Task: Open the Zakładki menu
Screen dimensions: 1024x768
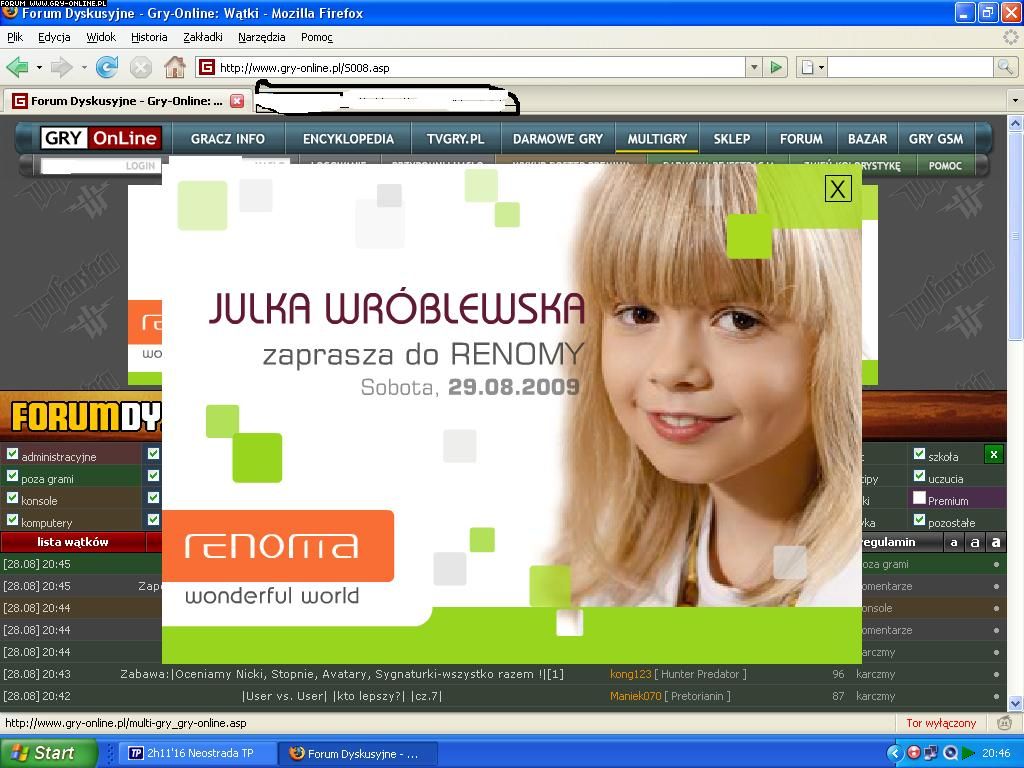Action: (x=202, y=37)
